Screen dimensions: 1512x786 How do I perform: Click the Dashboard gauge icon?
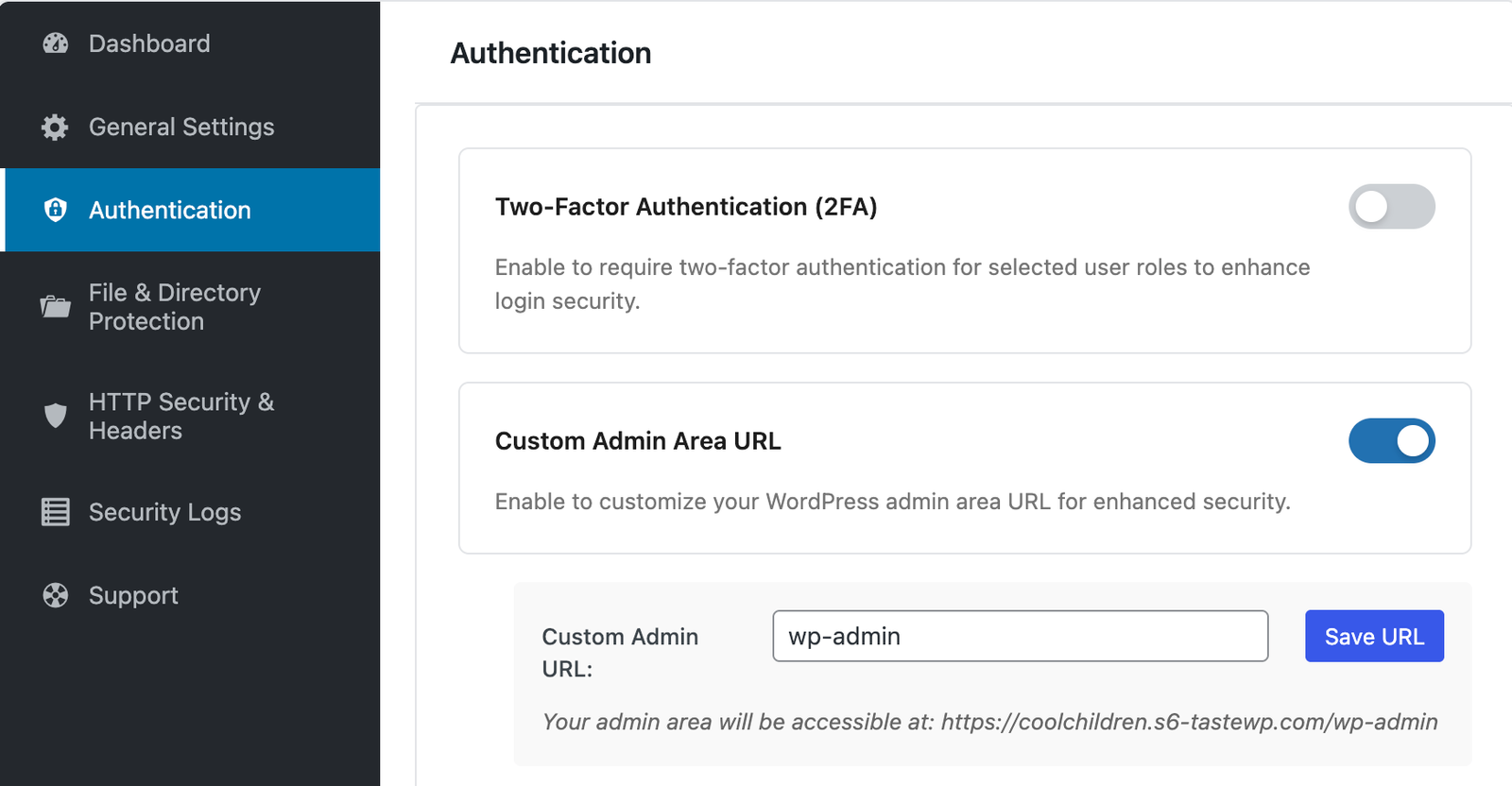tap(56, 43)
